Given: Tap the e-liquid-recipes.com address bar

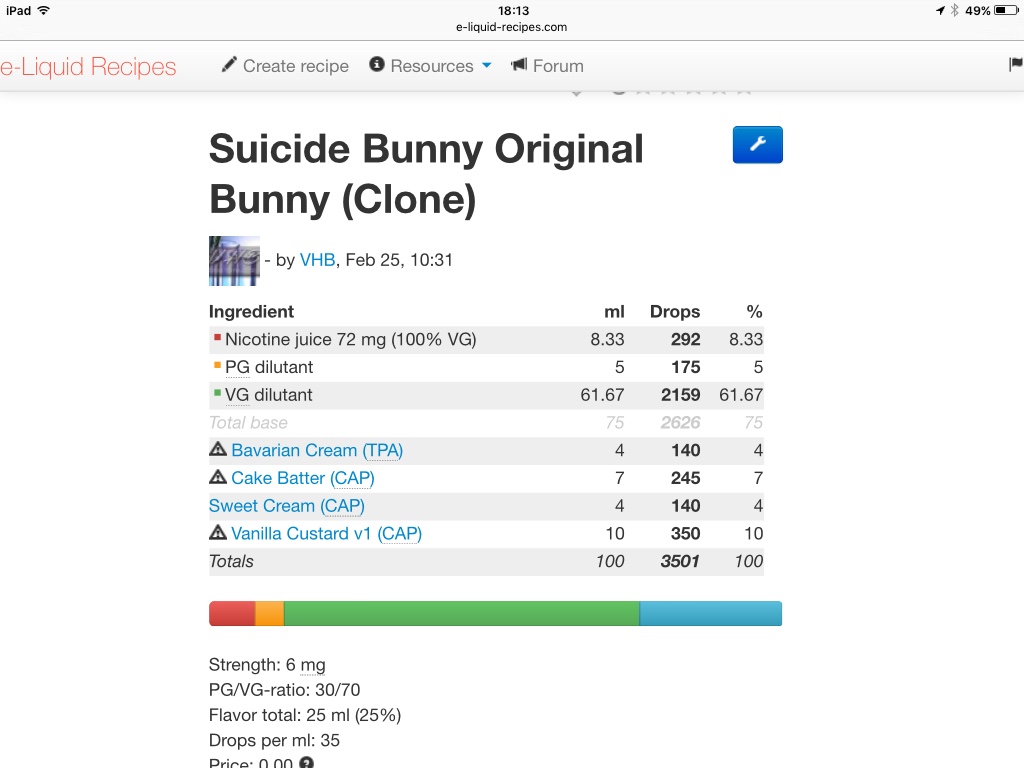Looking at the screenshot, I should pyautogui.click(x=511, y=27).
